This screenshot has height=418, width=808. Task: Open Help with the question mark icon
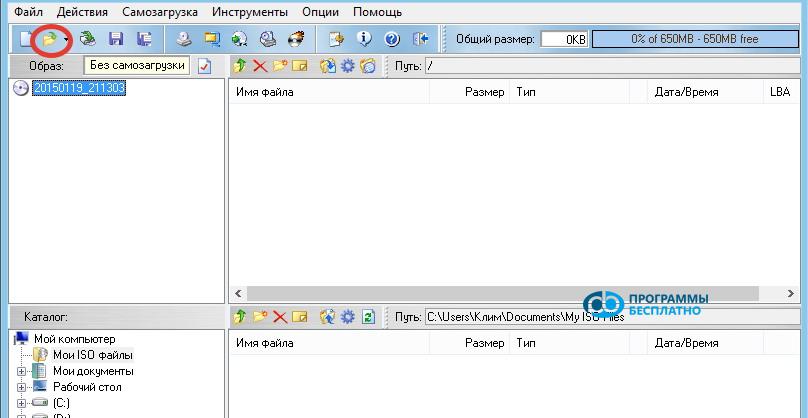click(x=392, y=39)
